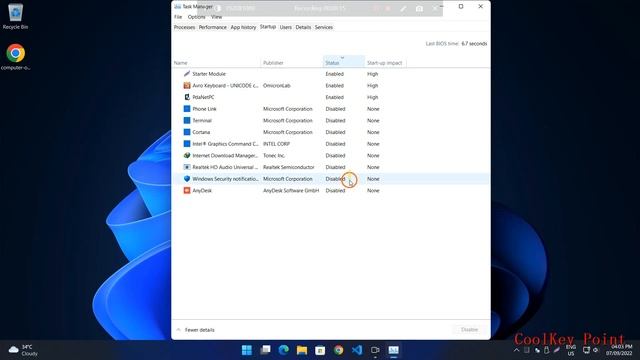This screenshot has width=640, height=360.
Task: Open the clock and date flyout
Action: click(619, 350)
